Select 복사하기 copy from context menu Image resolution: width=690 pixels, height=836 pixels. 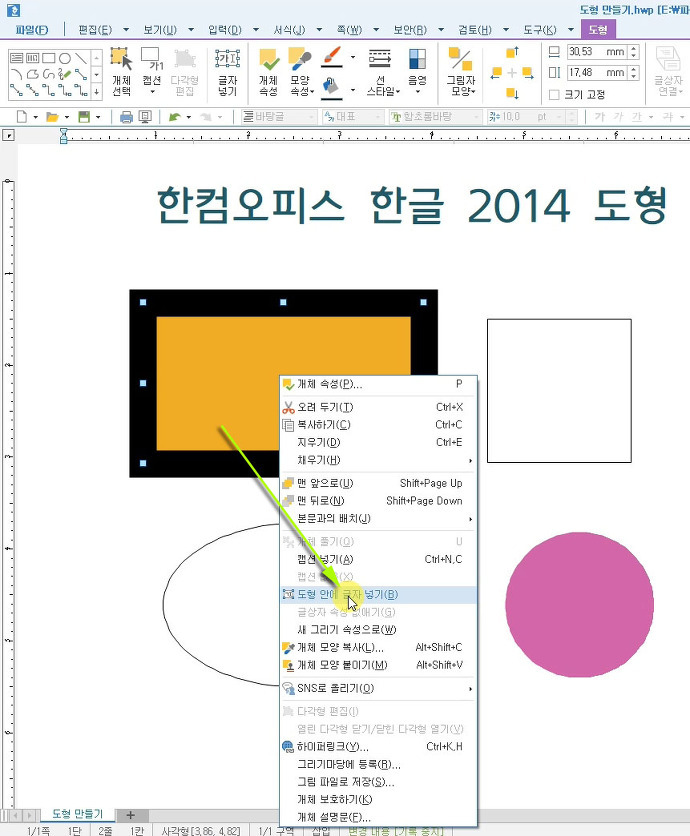(378, 425)
